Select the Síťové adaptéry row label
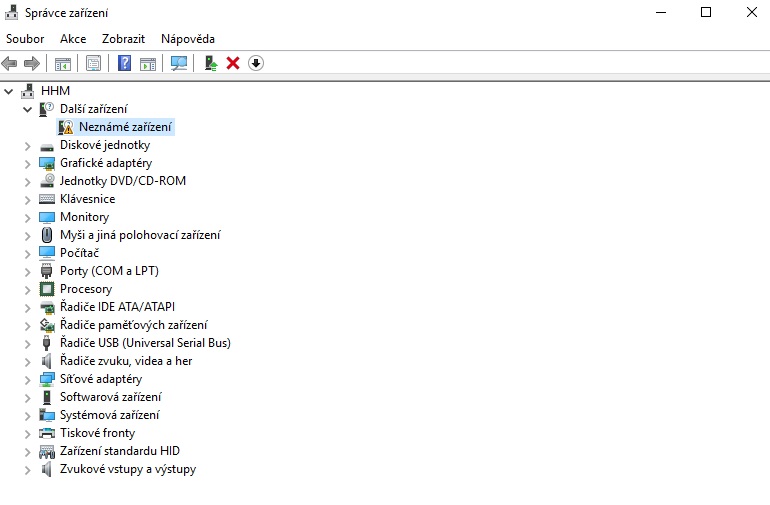 101,379
